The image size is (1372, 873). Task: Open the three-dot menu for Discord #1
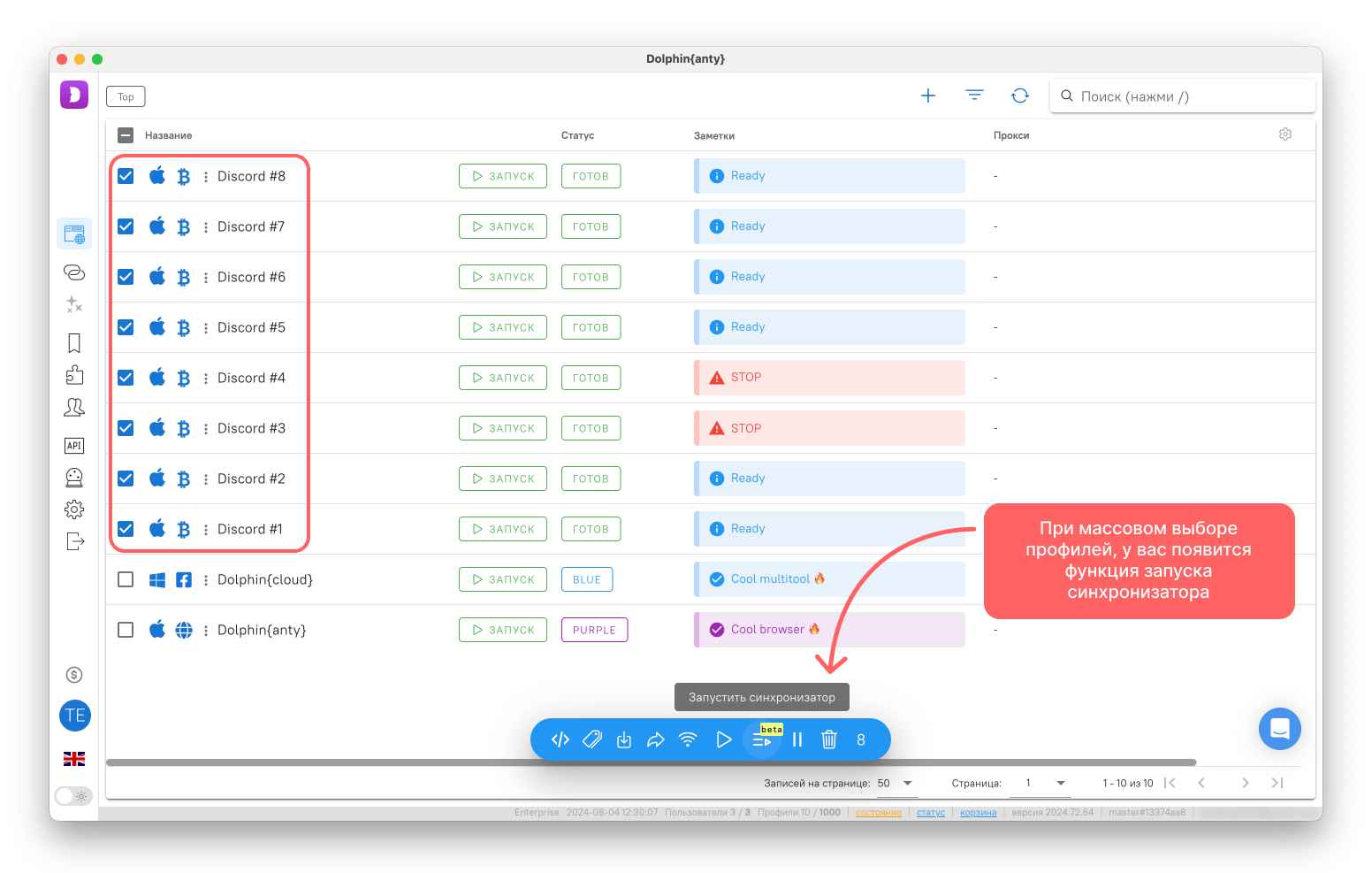[x=206, y=530]
